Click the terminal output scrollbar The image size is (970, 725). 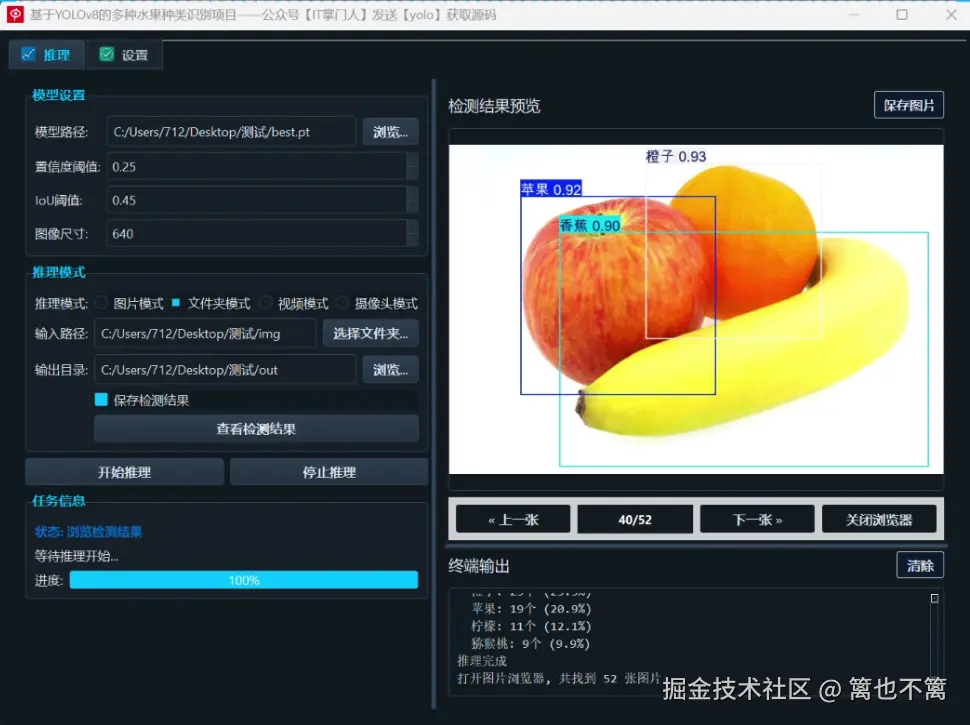[934, 640]
